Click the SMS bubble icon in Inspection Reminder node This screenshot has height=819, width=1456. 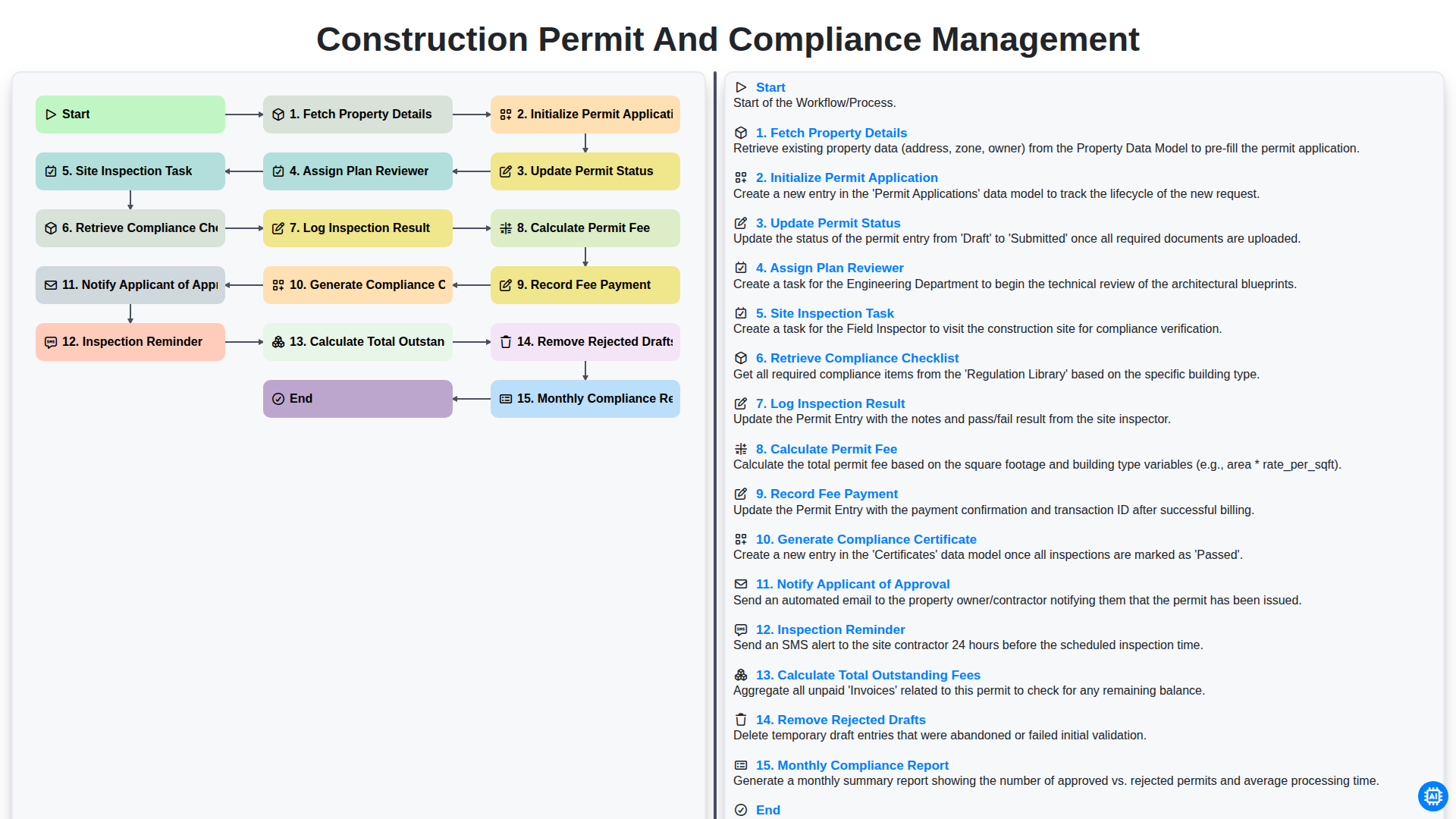[x=51, y=342]
